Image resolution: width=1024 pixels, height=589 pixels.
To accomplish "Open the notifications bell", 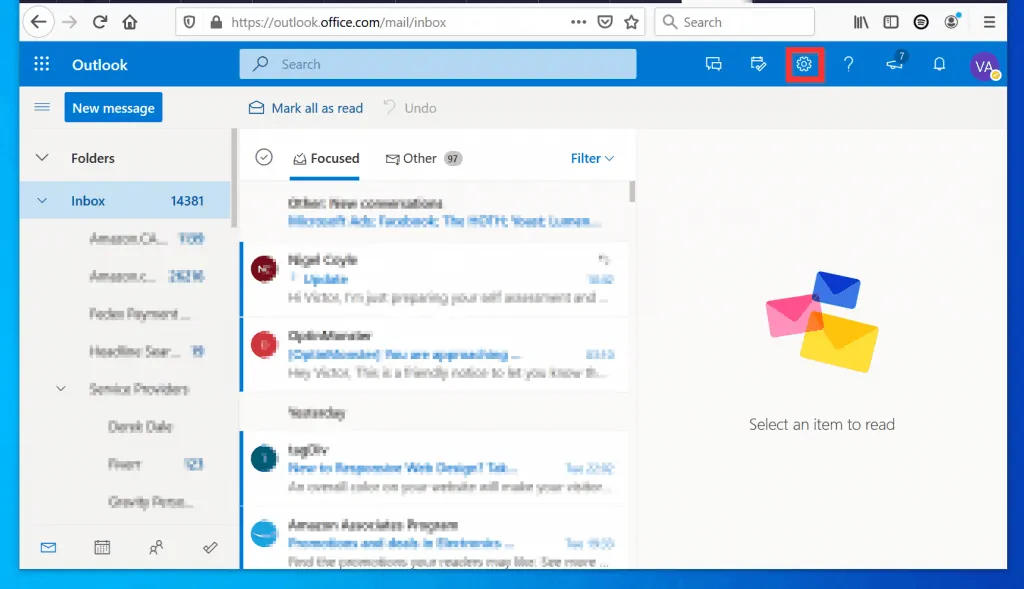I will pos(939,63).
